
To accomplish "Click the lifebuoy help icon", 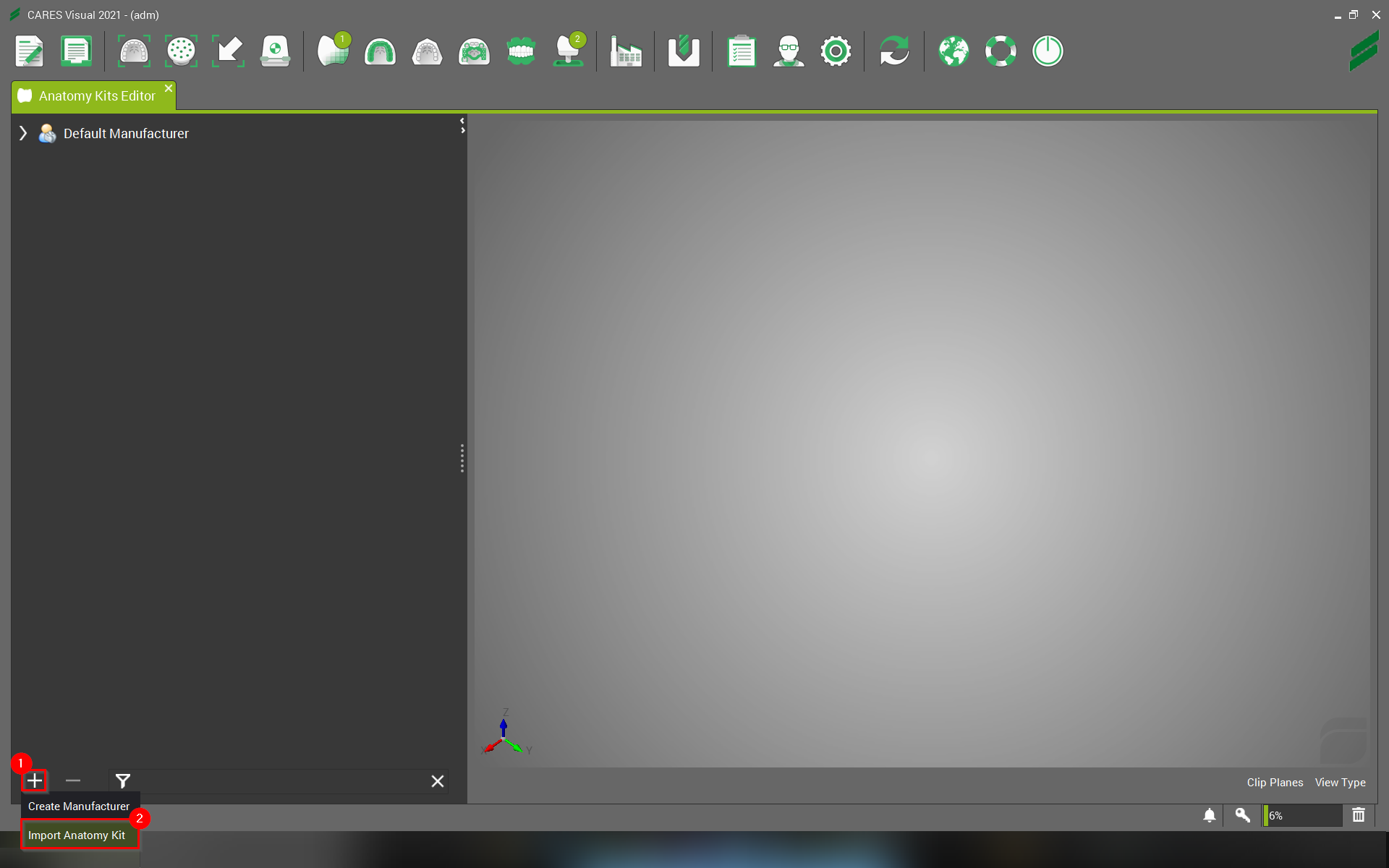I will [1001, 51].
